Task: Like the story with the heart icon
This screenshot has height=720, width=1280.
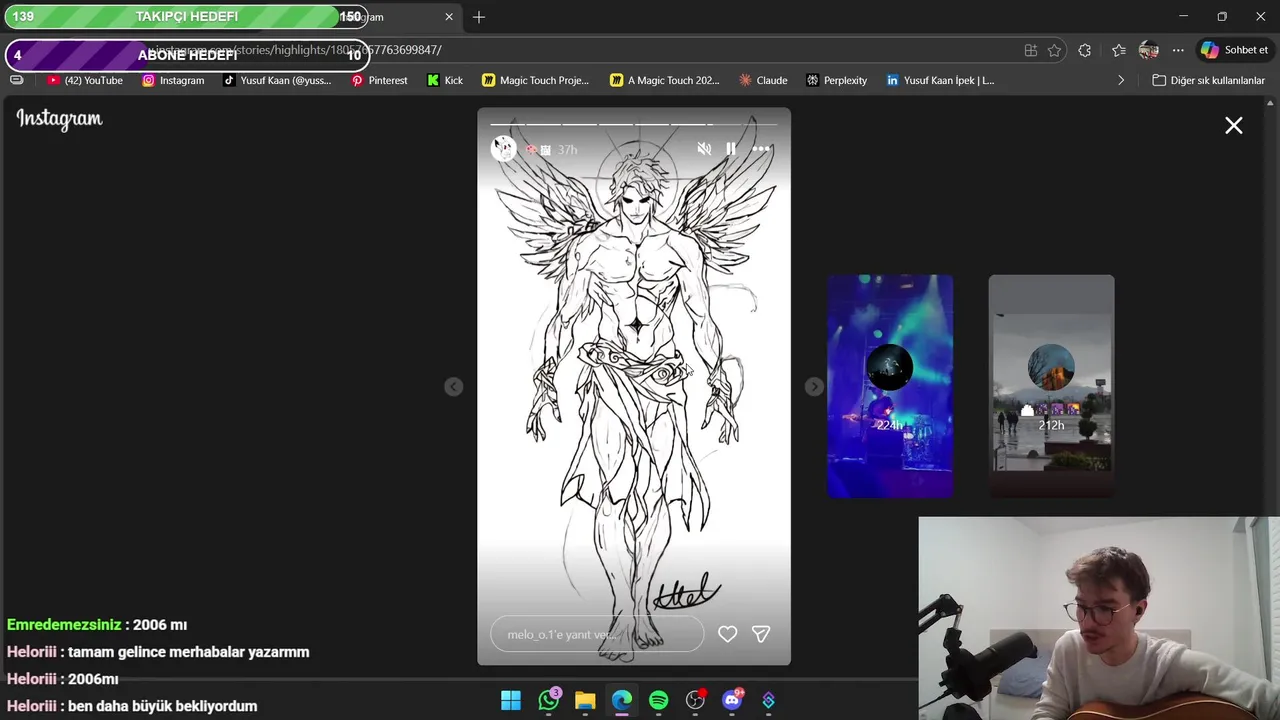Action: (727, 634)
